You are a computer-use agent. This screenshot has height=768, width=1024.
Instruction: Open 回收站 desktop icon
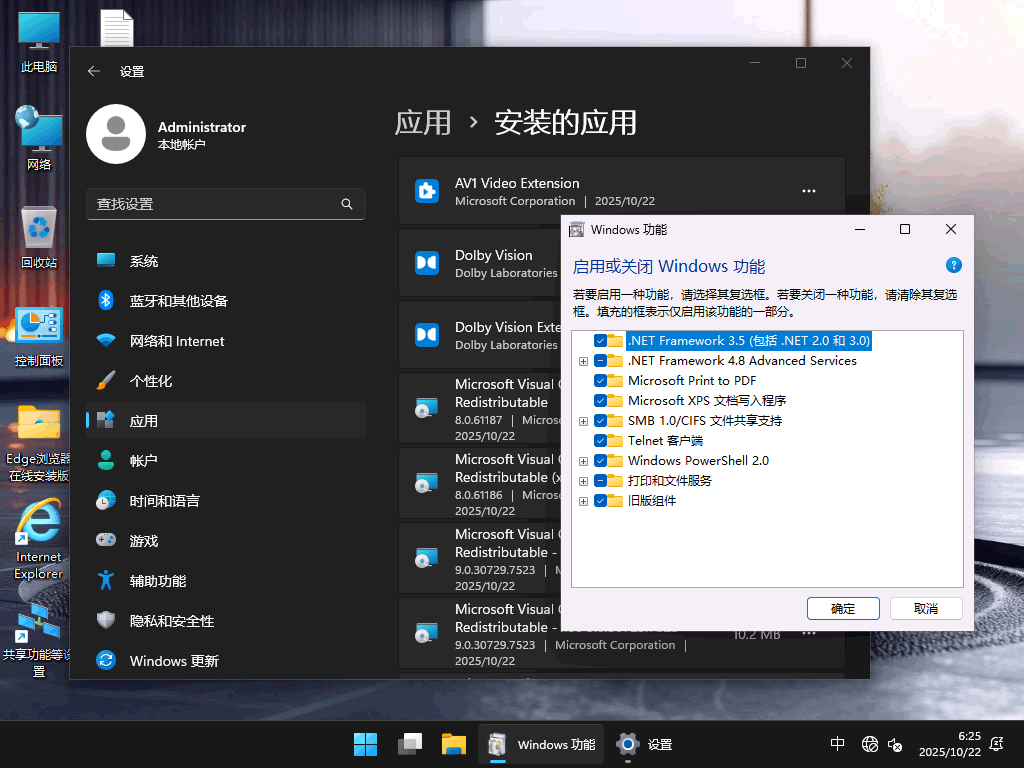(x=39, y=237)
